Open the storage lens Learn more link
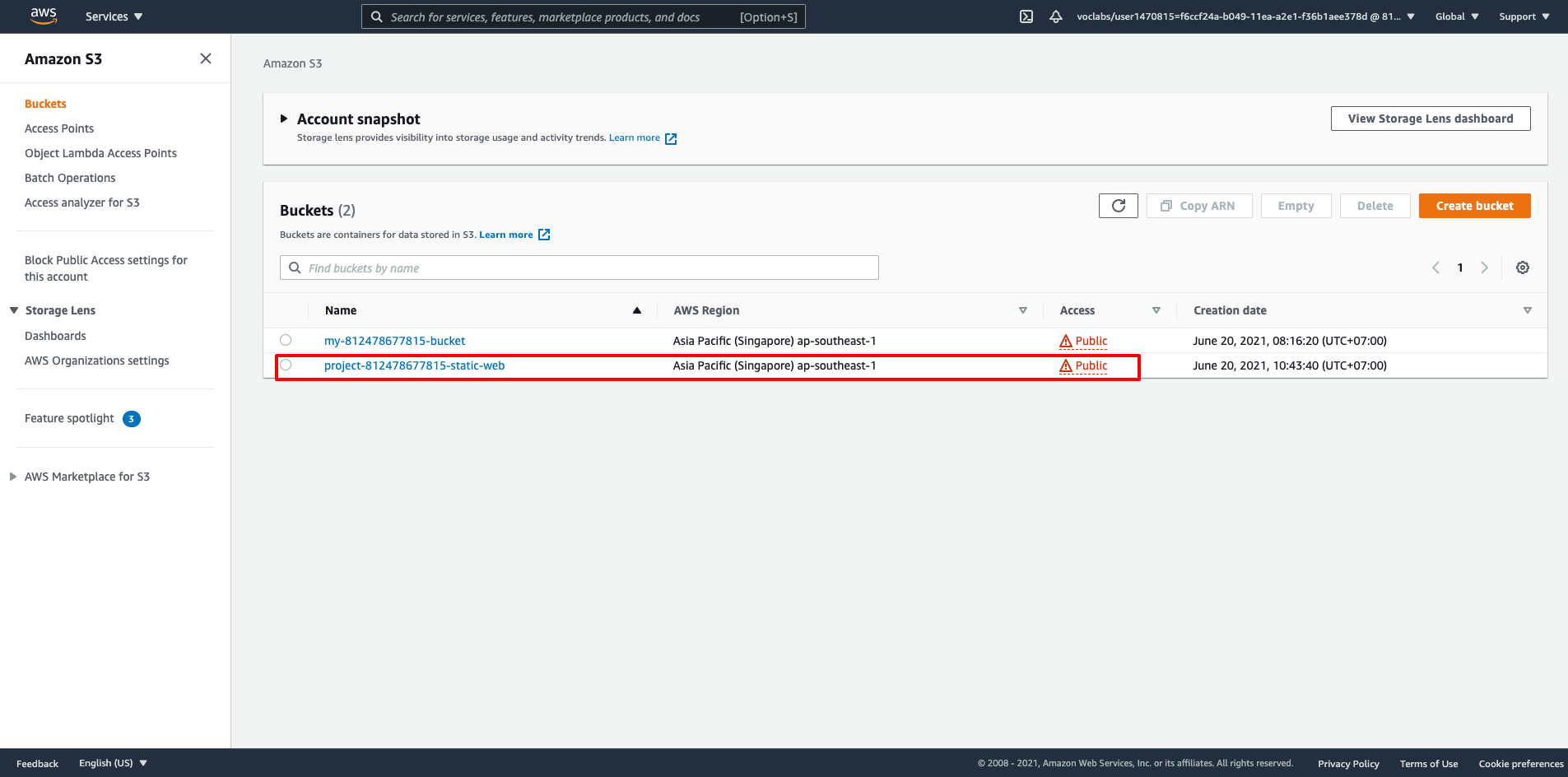 click(x=635, y=137)
